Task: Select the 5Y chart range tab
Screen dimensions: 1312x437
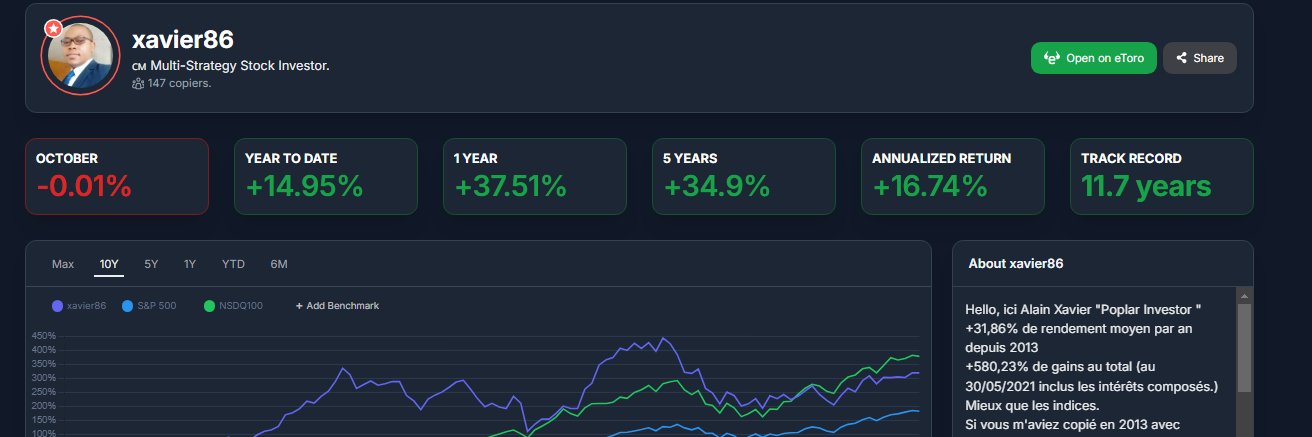Action: click(151, 264)
